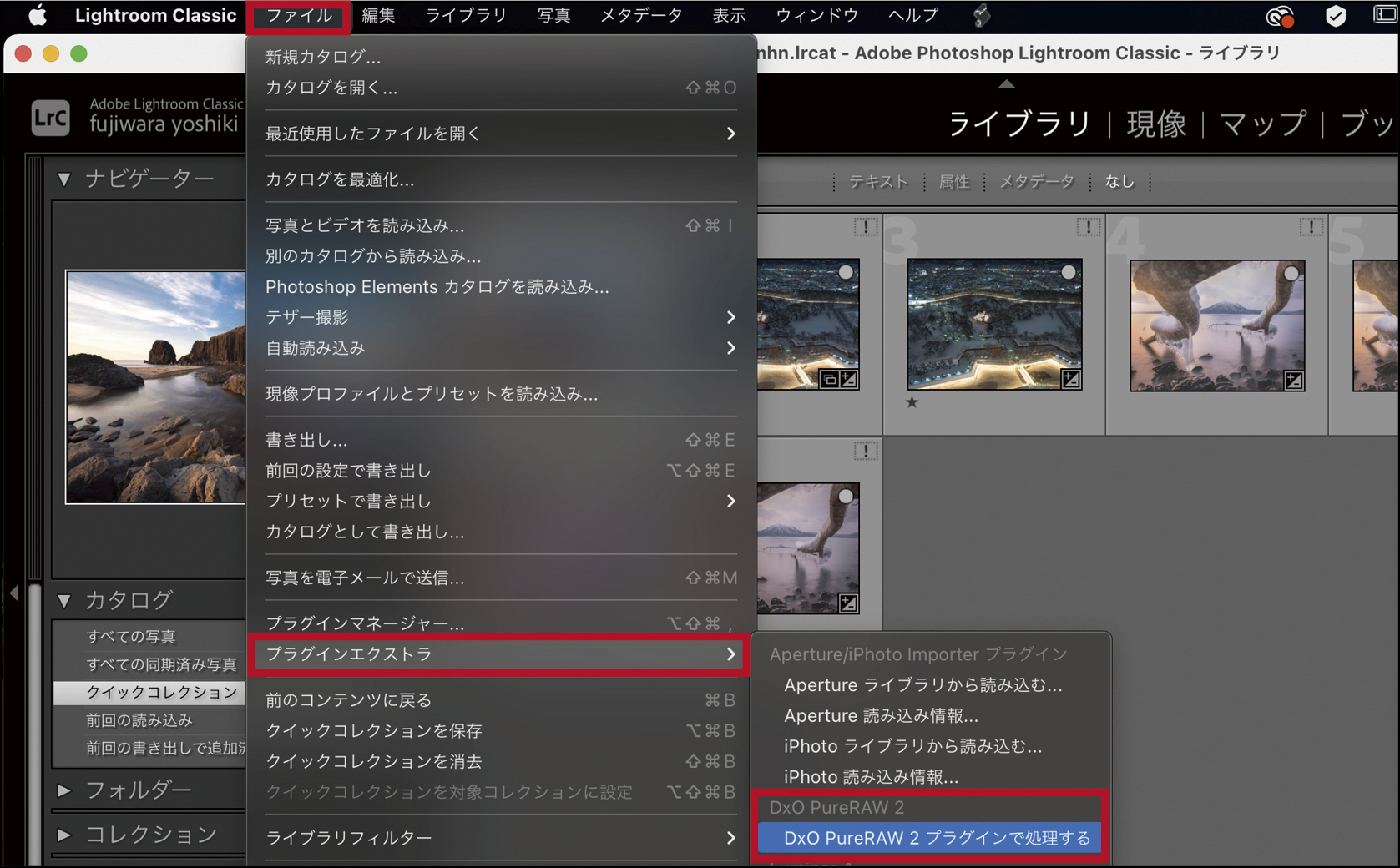This screenshot has width=1400, height=868.
Task: Select the 属性 filter option
Action: (x=954, y=182)
